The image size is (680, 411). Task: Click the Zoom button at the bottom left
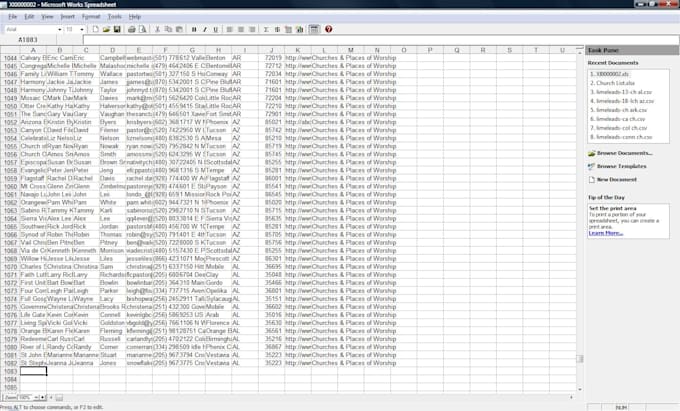click(10, 398)
